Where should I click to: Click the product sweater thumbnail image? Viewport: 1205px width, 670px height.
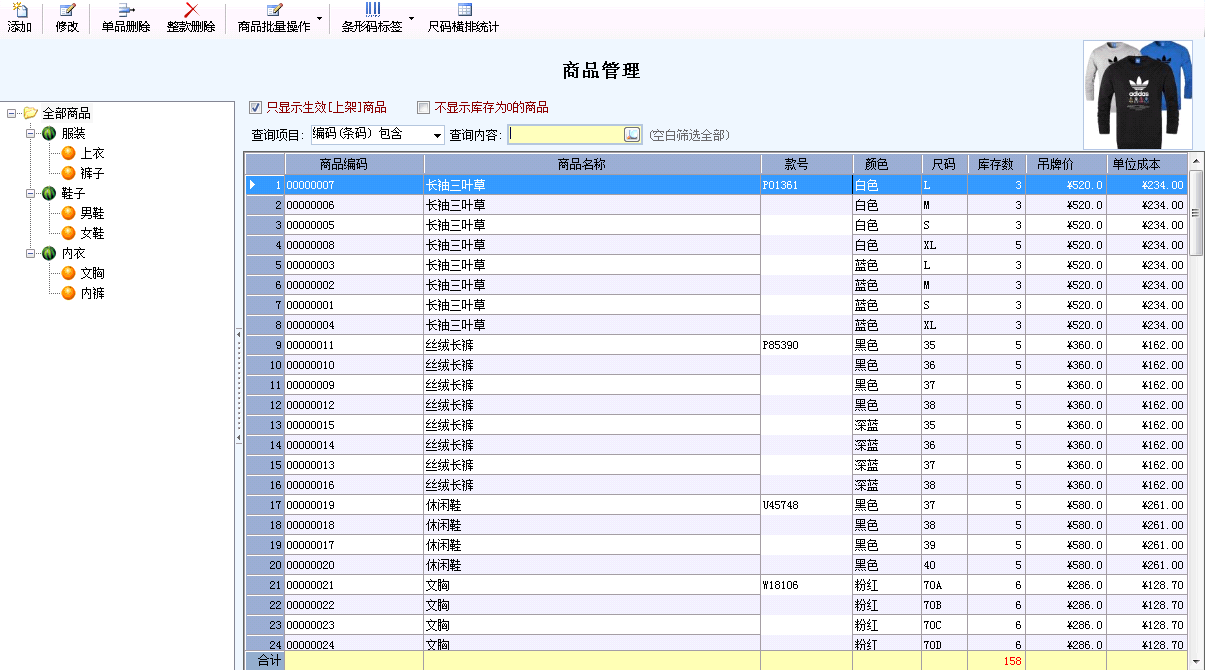[1138, 94]
